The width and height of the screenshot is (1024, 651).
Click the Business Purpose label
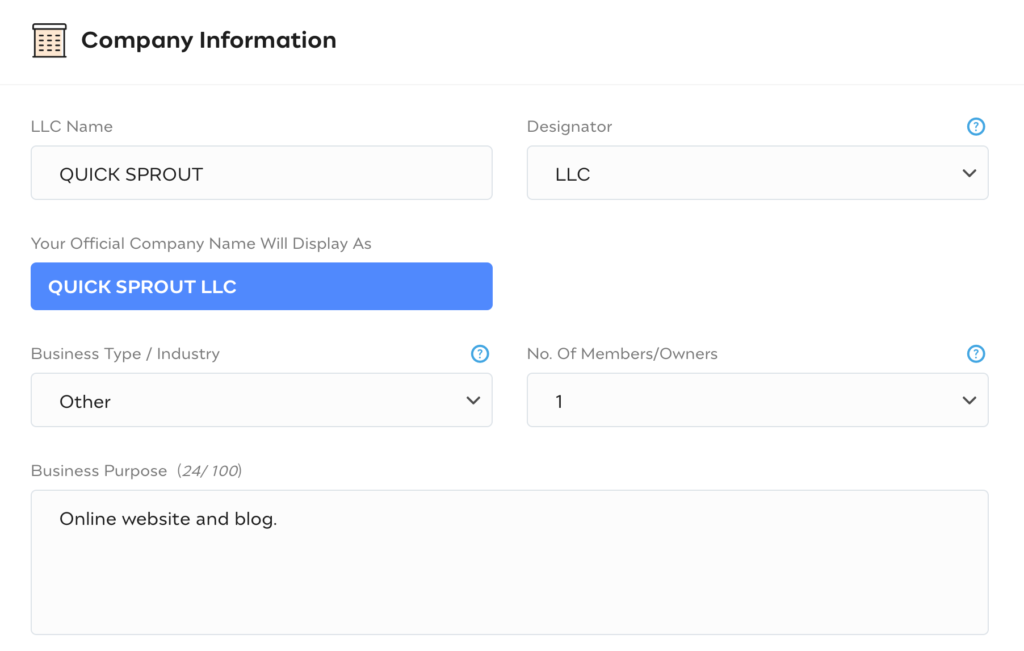click(x=99, y=471)
